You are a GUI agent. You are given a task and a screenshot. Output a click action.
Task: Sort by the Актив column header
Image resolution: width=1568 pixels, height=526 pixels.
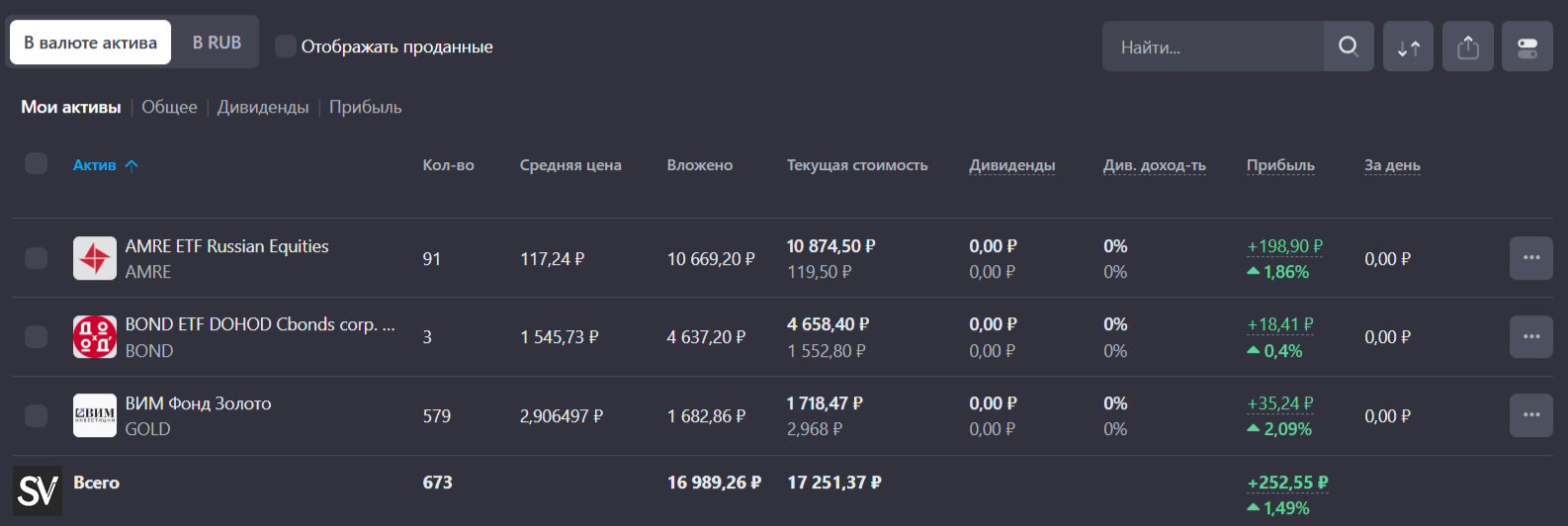pos(95,165)
